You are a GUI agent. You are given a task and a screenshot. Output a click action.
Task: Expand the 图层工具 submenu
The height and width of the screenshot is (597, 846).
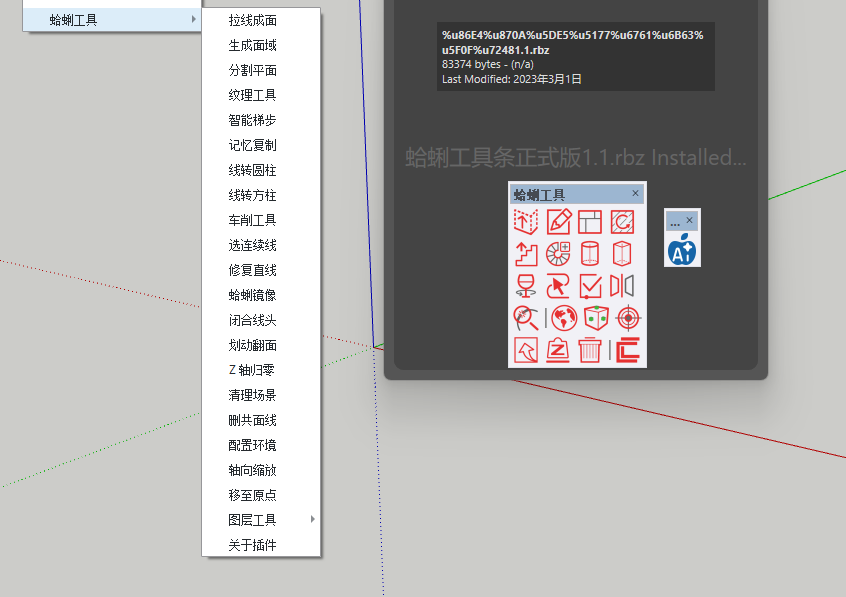(252, 520)
